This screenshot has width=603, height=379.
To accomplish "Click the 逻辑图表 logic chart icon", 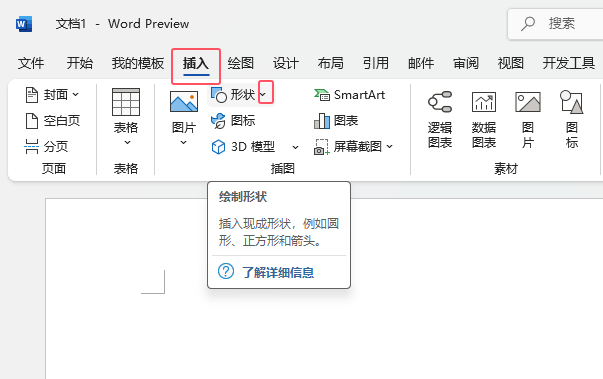I will coord(440,102).
